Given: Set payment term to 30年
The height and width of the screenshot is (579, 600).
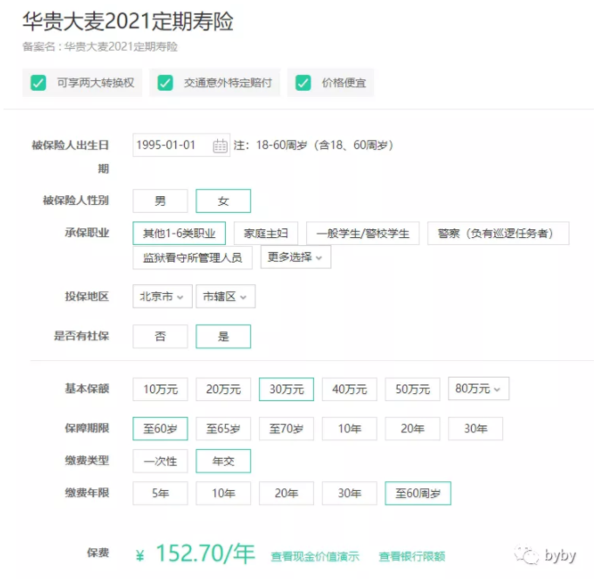Looking at the screenshot, I should pos(350,493).
